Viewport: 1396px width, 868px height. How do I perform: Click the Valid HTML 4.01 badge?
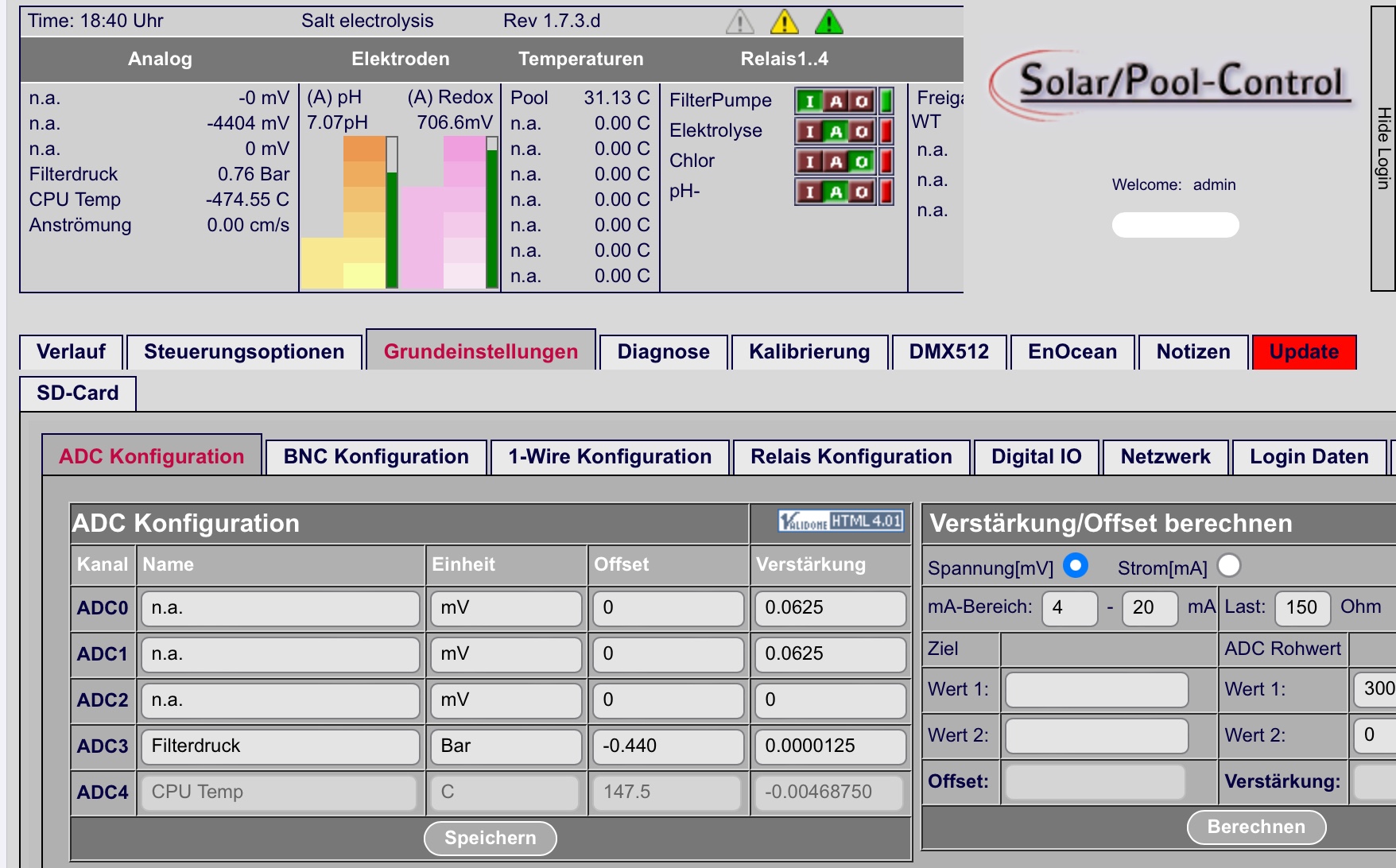841,521
